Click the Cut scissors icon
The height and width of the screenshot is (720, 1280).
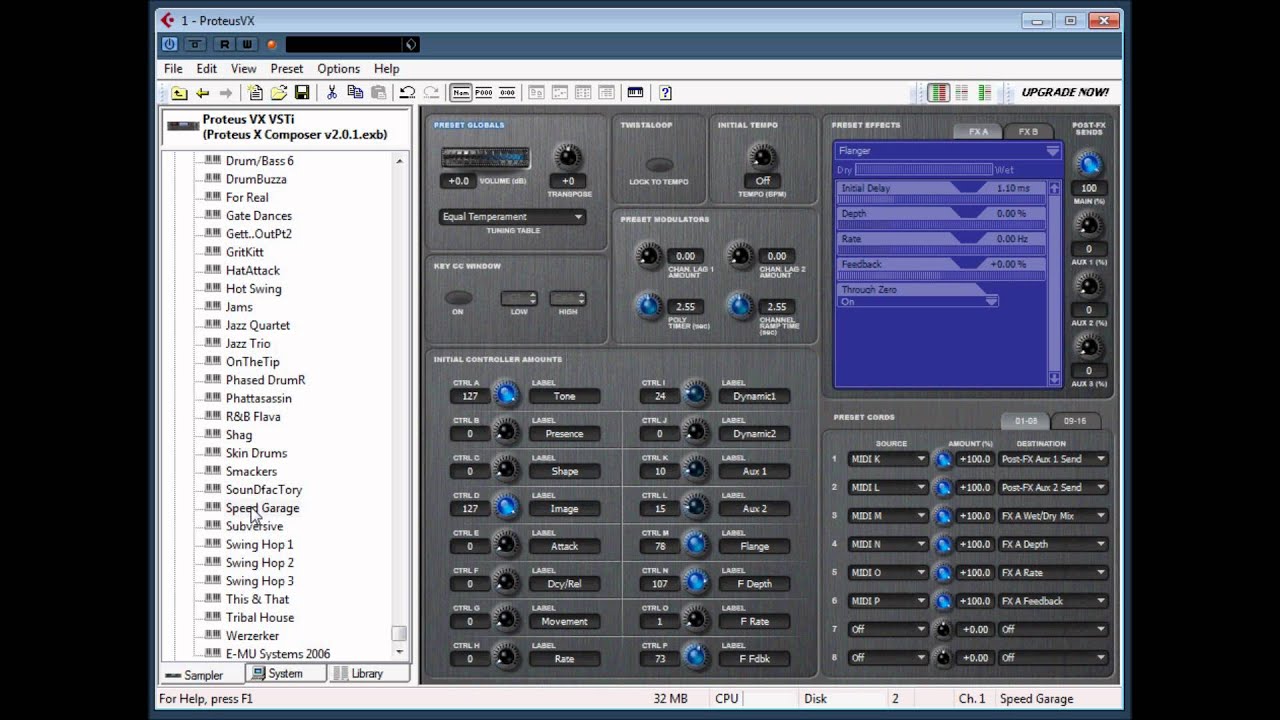click(x=332, y=93)
